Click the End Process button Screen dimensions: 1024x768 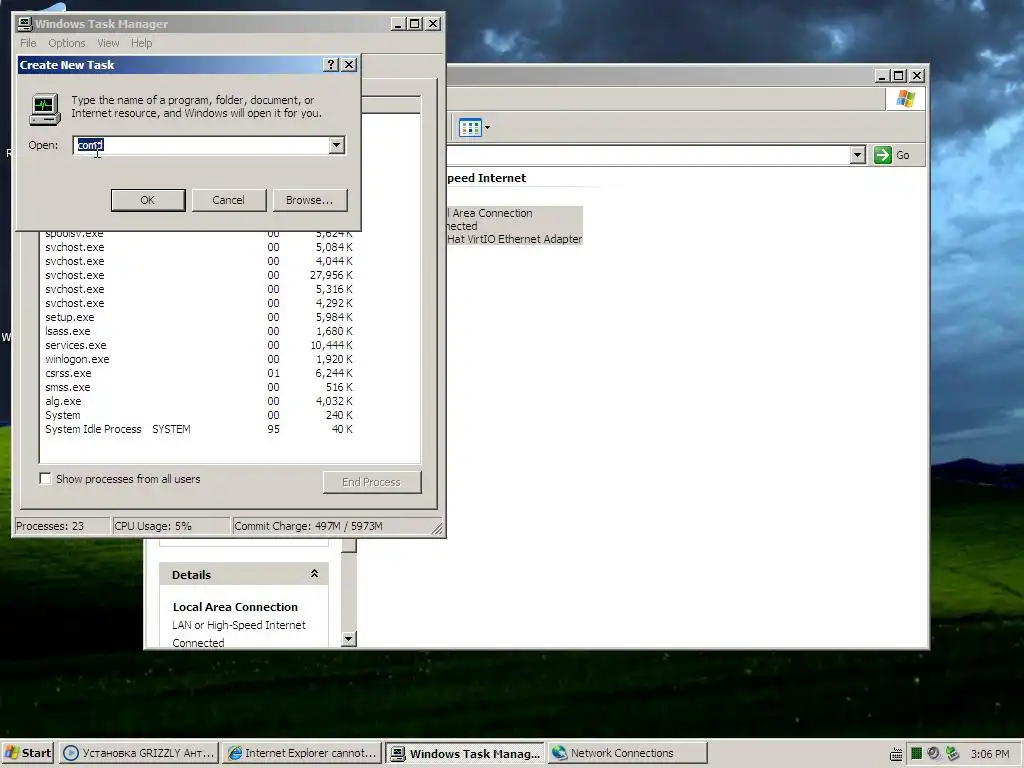click(x=372, y=482)
